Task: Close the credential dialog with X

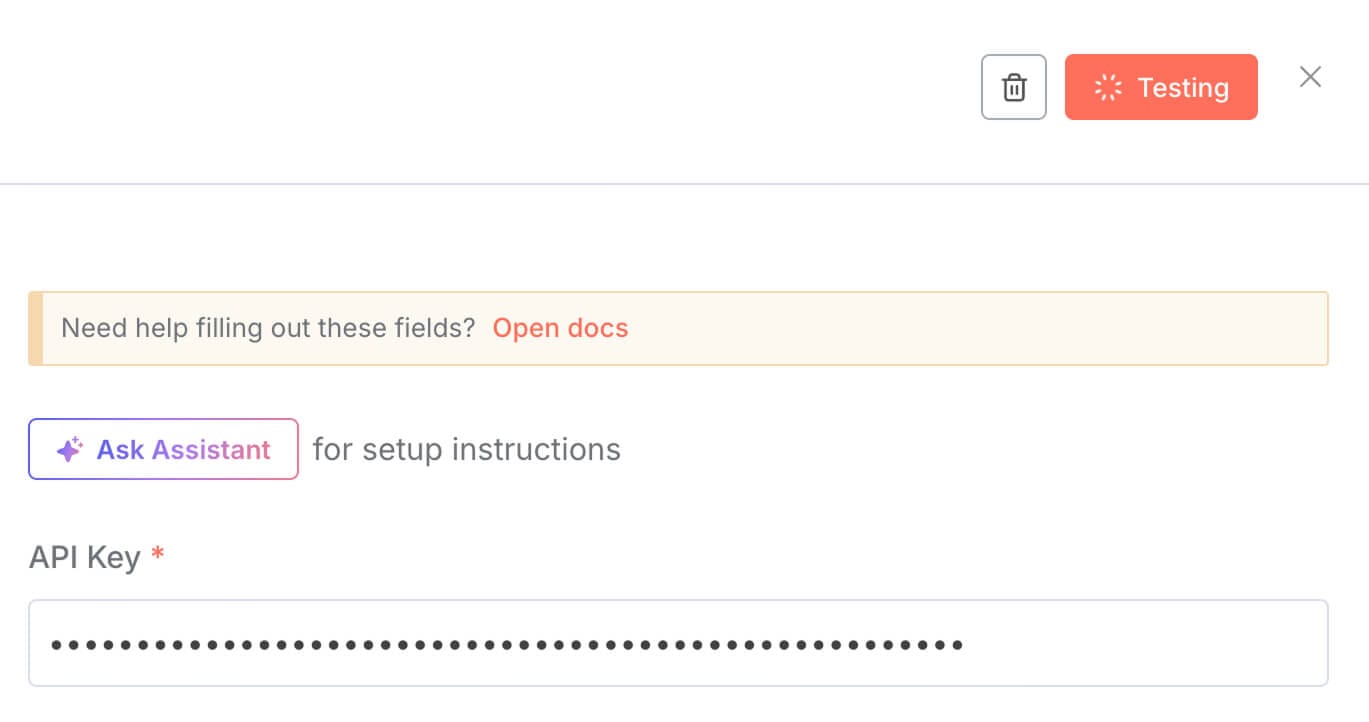Action: (x=1310, y=77)
